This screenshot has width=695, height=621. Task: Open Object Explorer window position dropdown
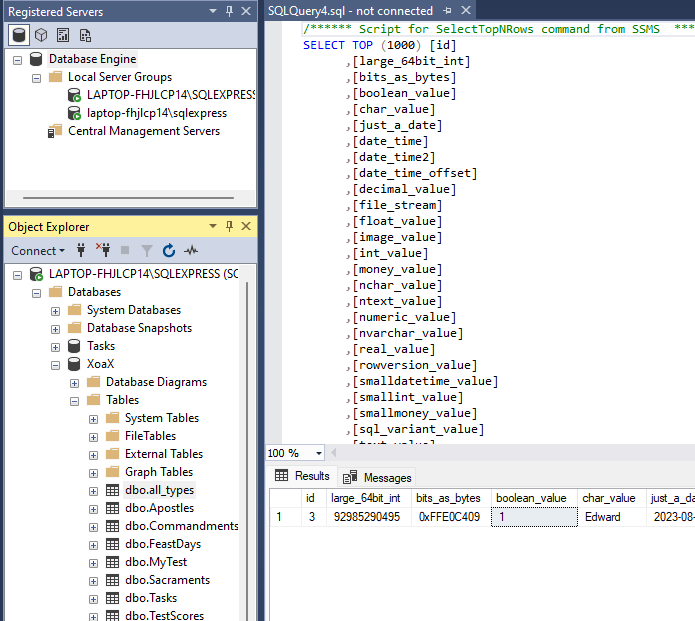point(213,227)
